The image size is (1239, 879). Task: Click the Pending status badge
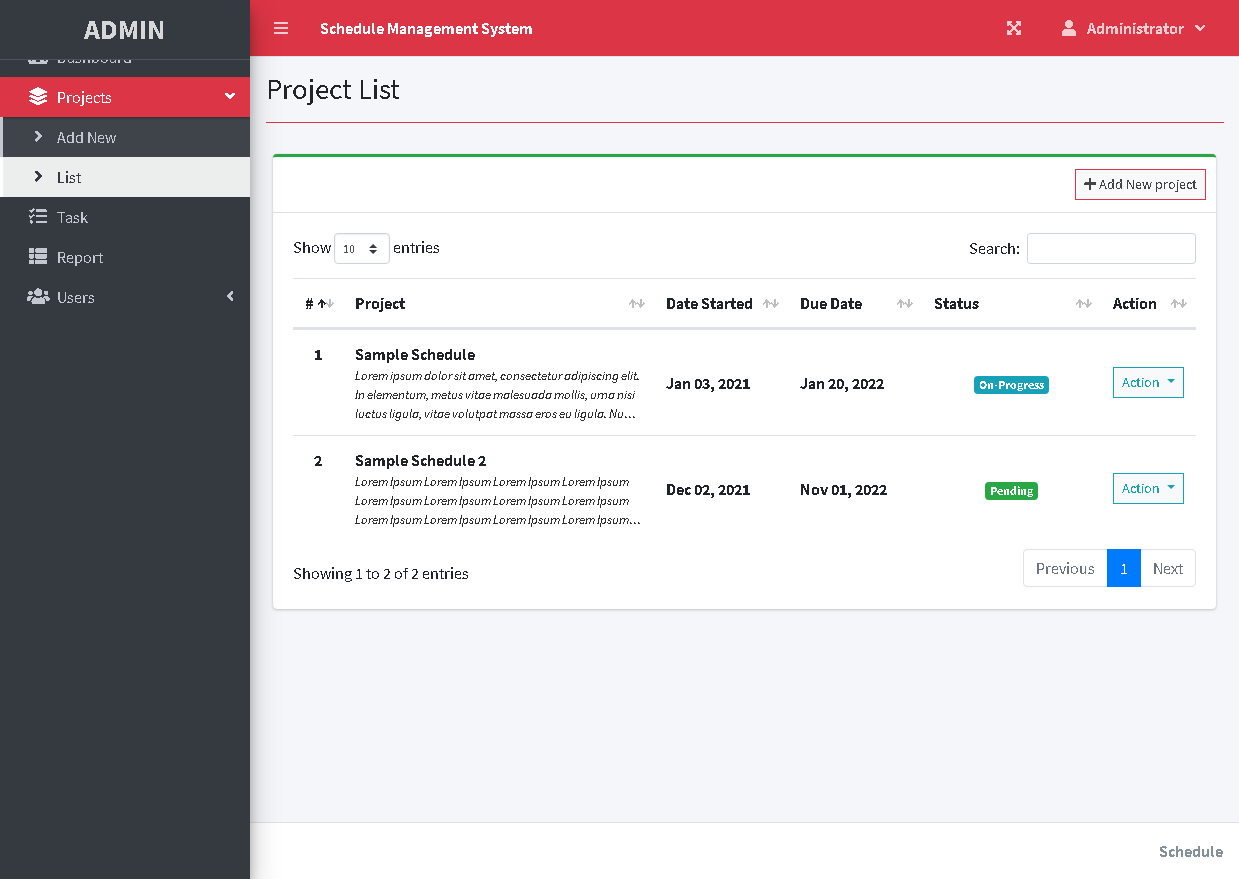click(x=1011, y=491)
